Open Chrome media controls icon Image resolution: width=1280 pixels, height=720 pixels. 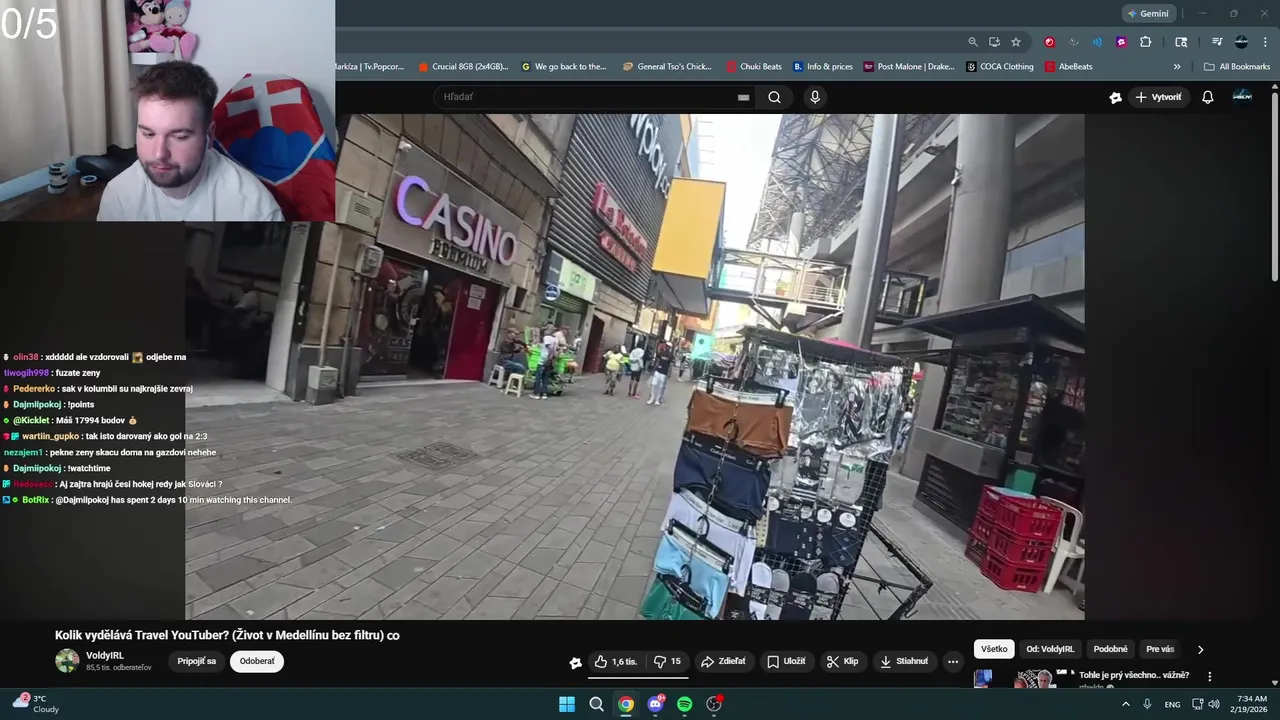[1217, 42]
